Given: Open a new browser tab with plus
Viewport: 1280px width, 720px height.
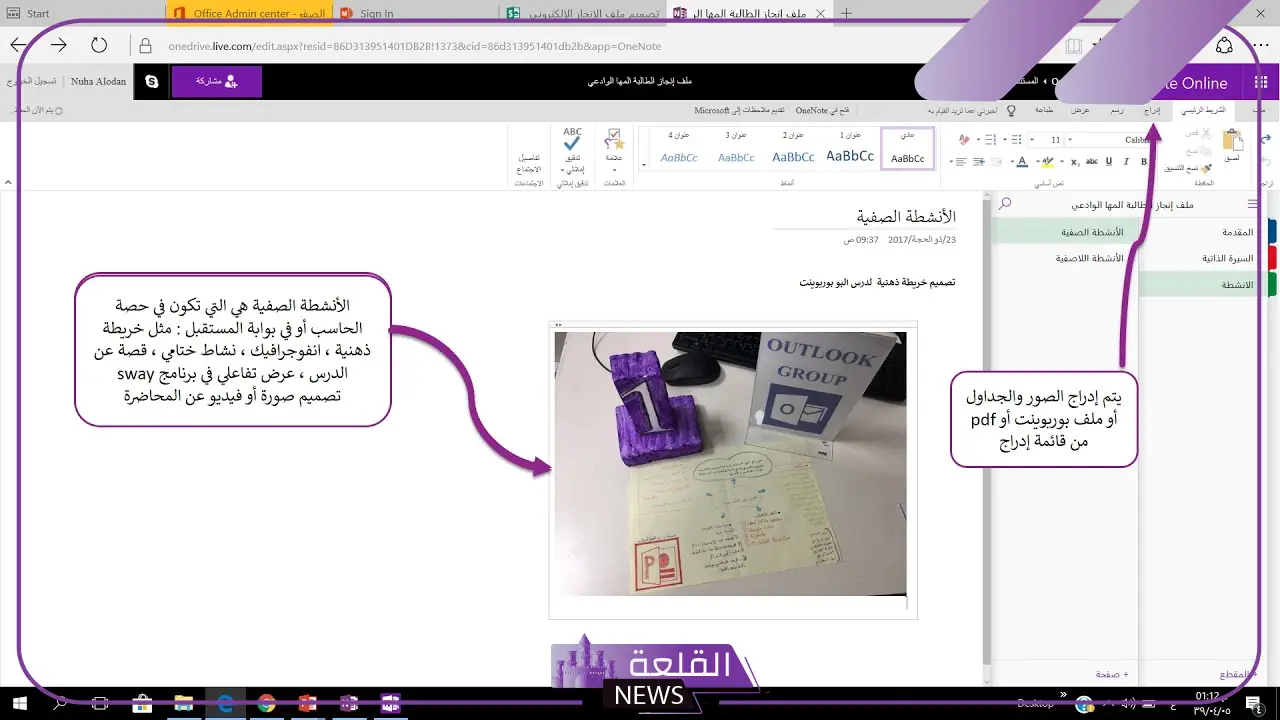Looking at the screenshot, I should tap(847, 13).
